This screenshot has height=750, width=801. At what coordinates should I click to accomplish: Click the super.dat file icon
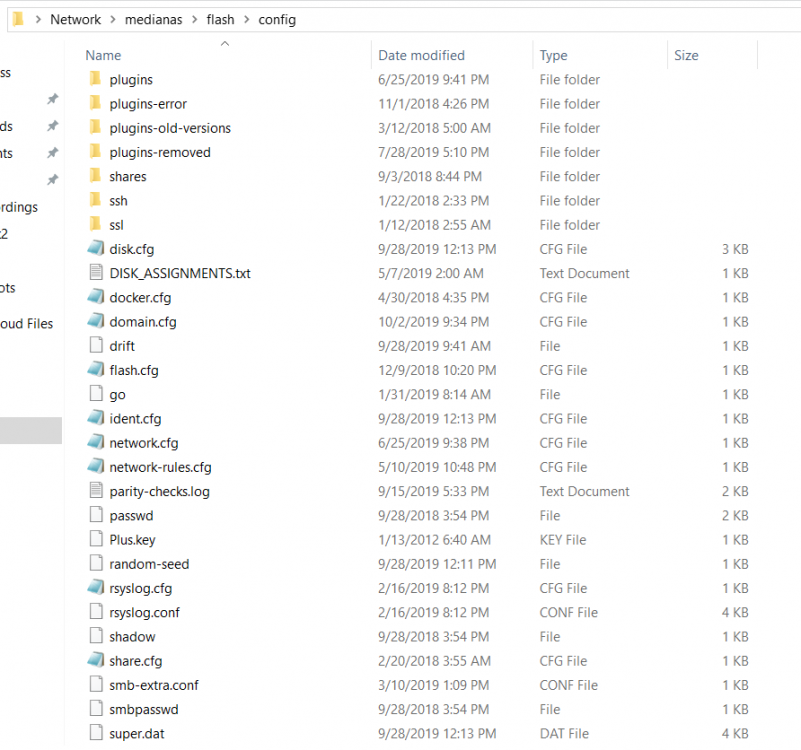pos(96,733)
